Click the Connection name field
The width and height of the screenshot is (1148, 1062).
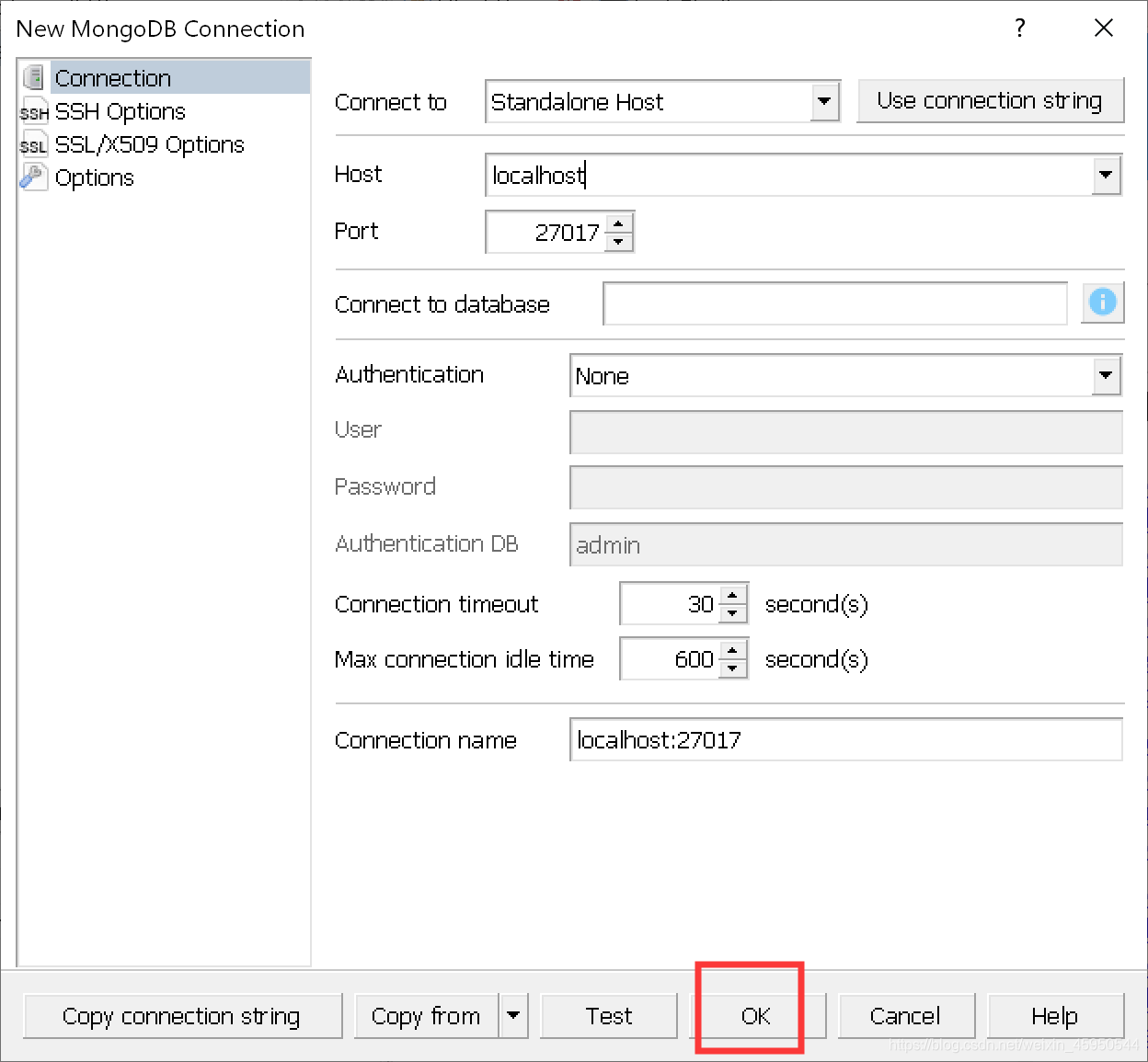846,740
